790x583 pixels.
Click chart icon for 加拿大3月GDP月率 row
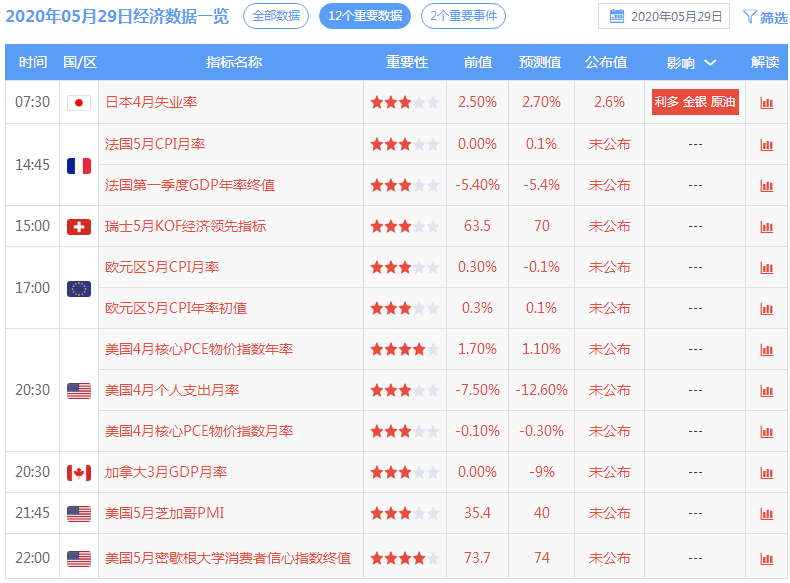766,473
